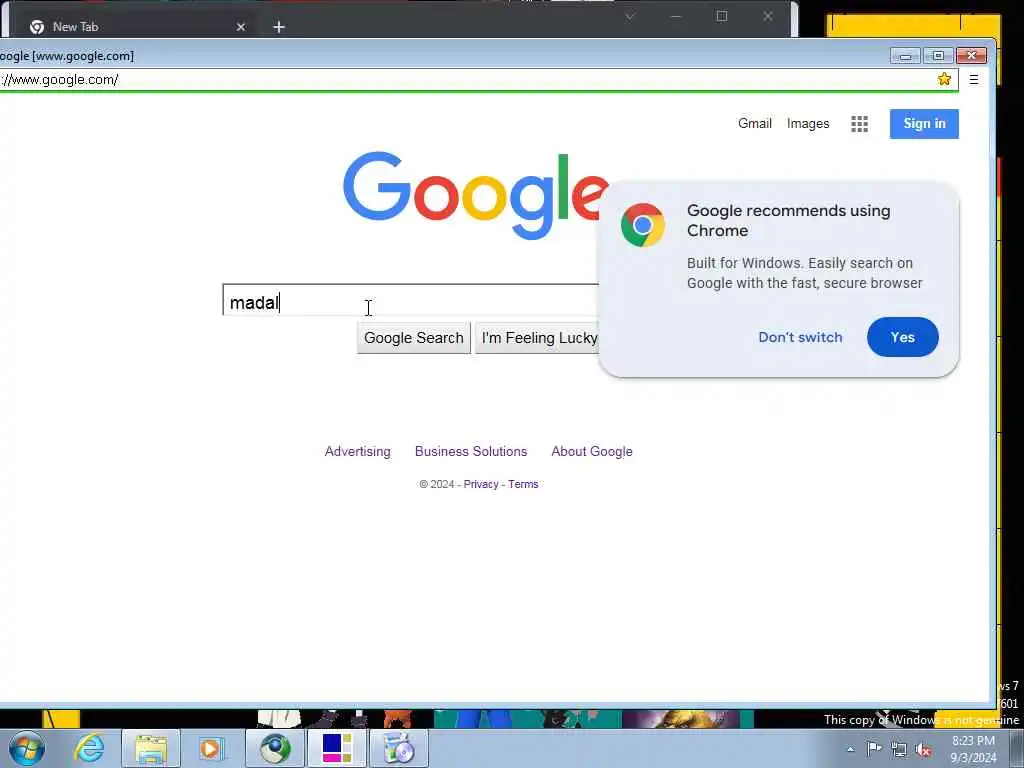This screenshot has height=768, width=1024.
Task: Click the muted volume tray icon
Action: pyautogui.click(x=923, y=750)
